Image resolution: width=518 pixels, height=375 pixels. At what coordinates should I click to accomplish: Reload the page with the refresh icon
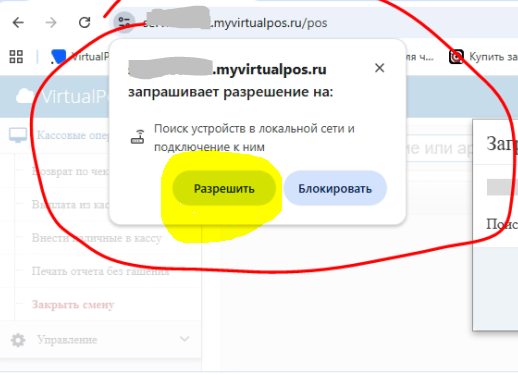85,23
